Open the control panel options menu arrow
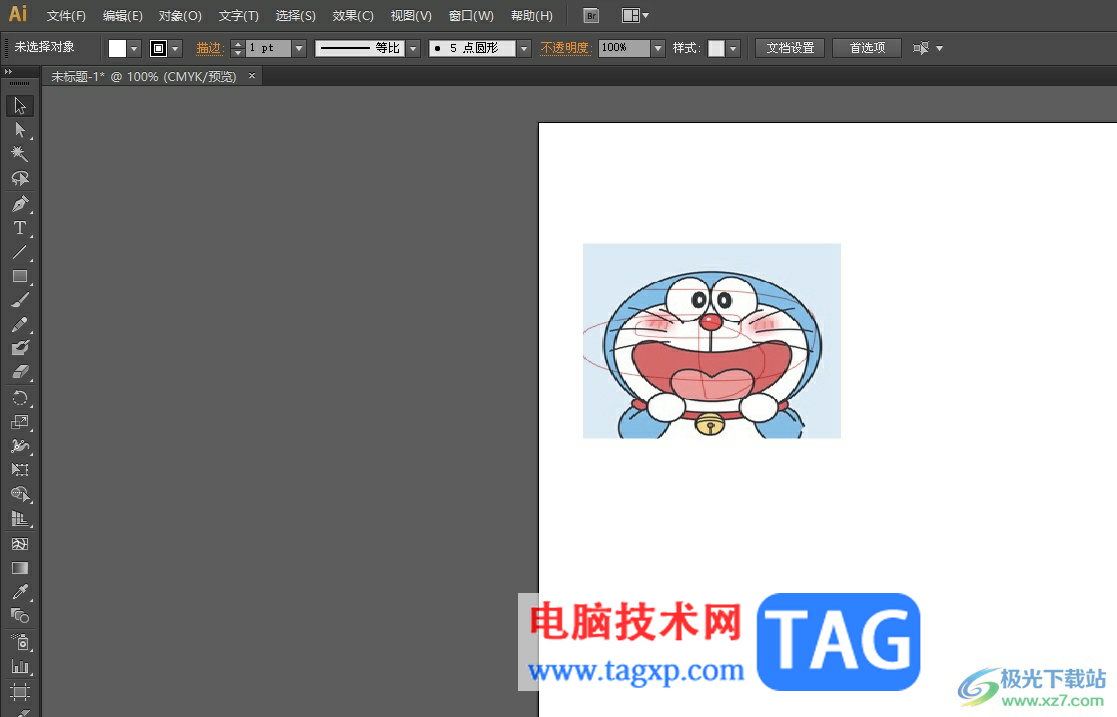Viewport: 1117px width, 717px height. pos(940,48)
